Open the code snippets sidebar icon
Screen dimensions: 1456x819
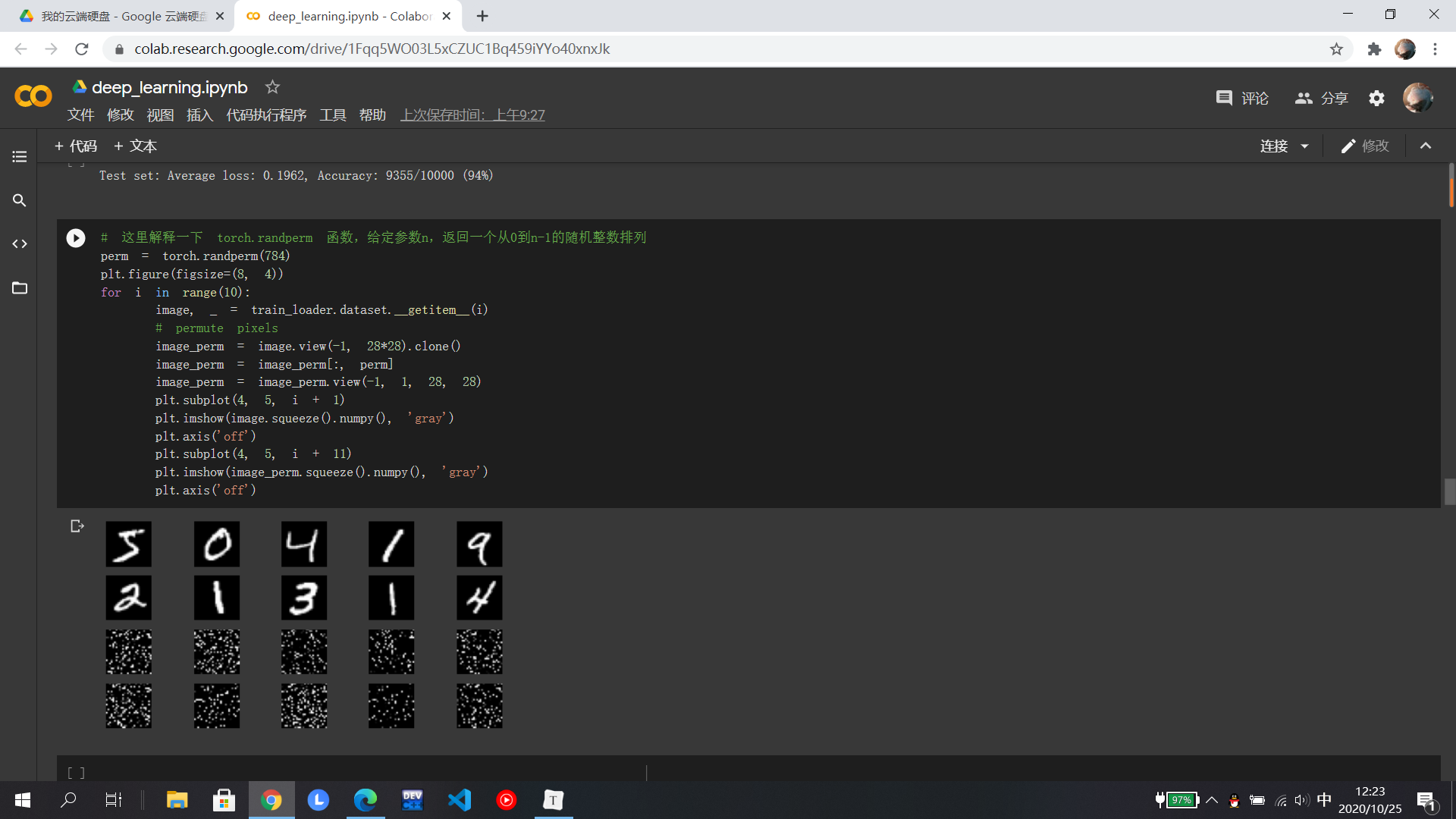point(20,244)
